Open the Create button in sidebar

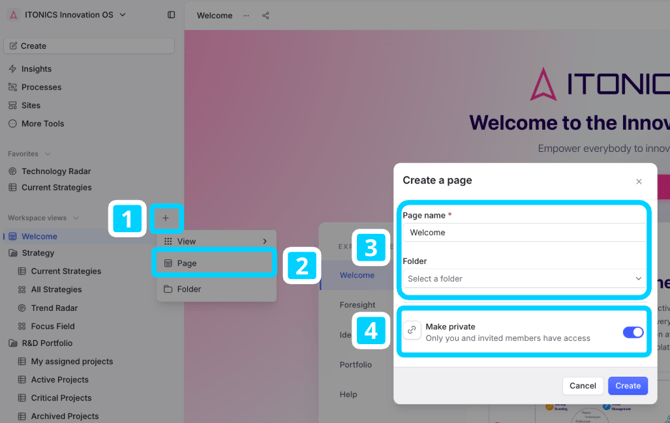tap(89, 46)
